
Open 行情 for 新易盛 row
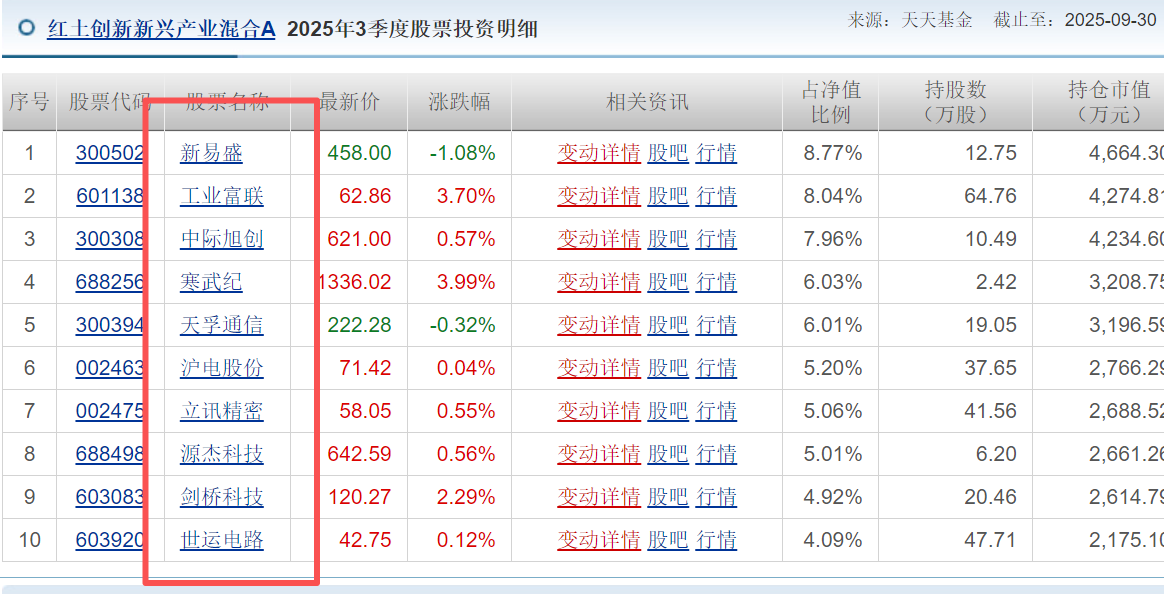(x=716, y=154)
